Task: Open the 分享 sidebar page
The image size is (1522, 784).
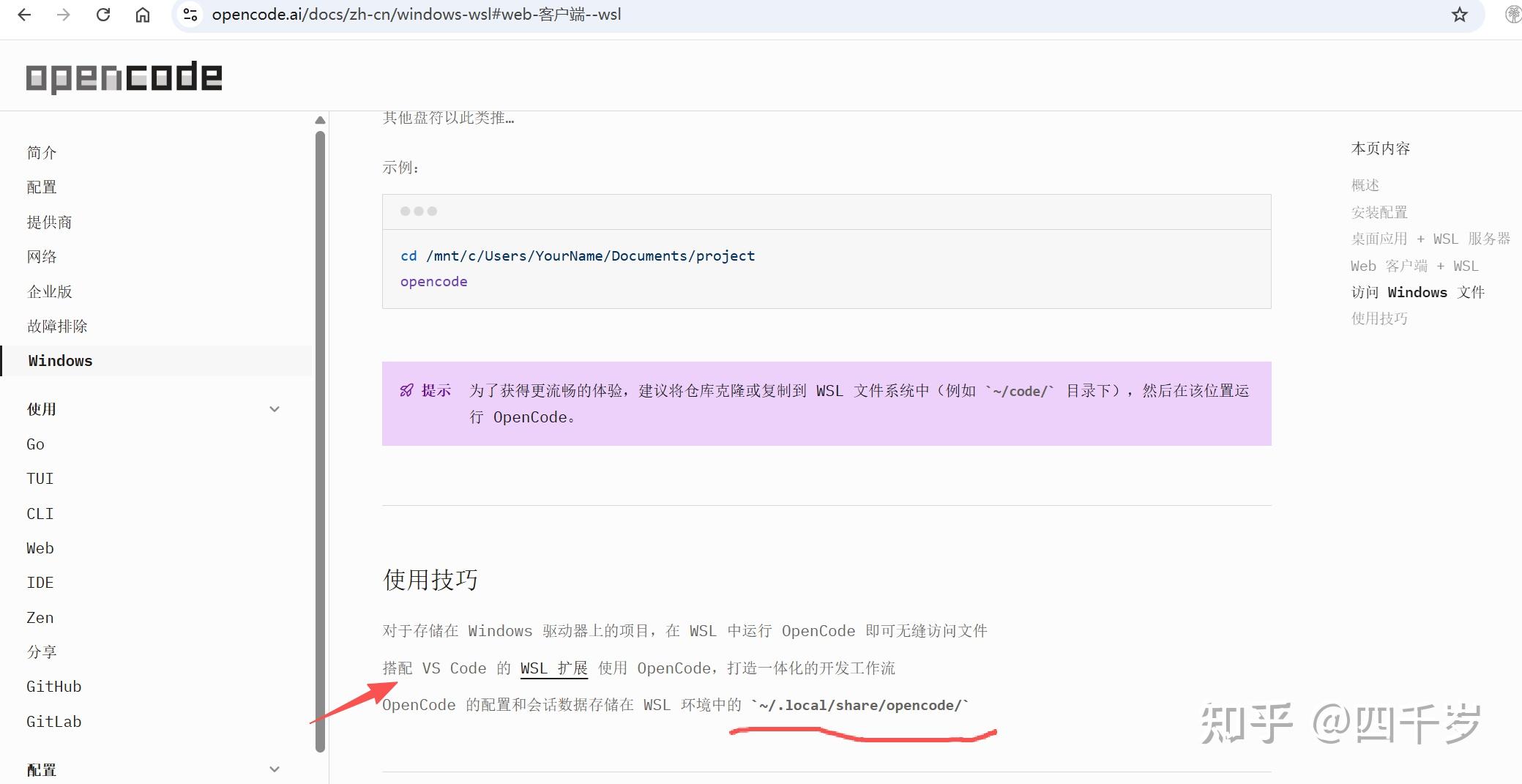Action: tap(42, 652)
